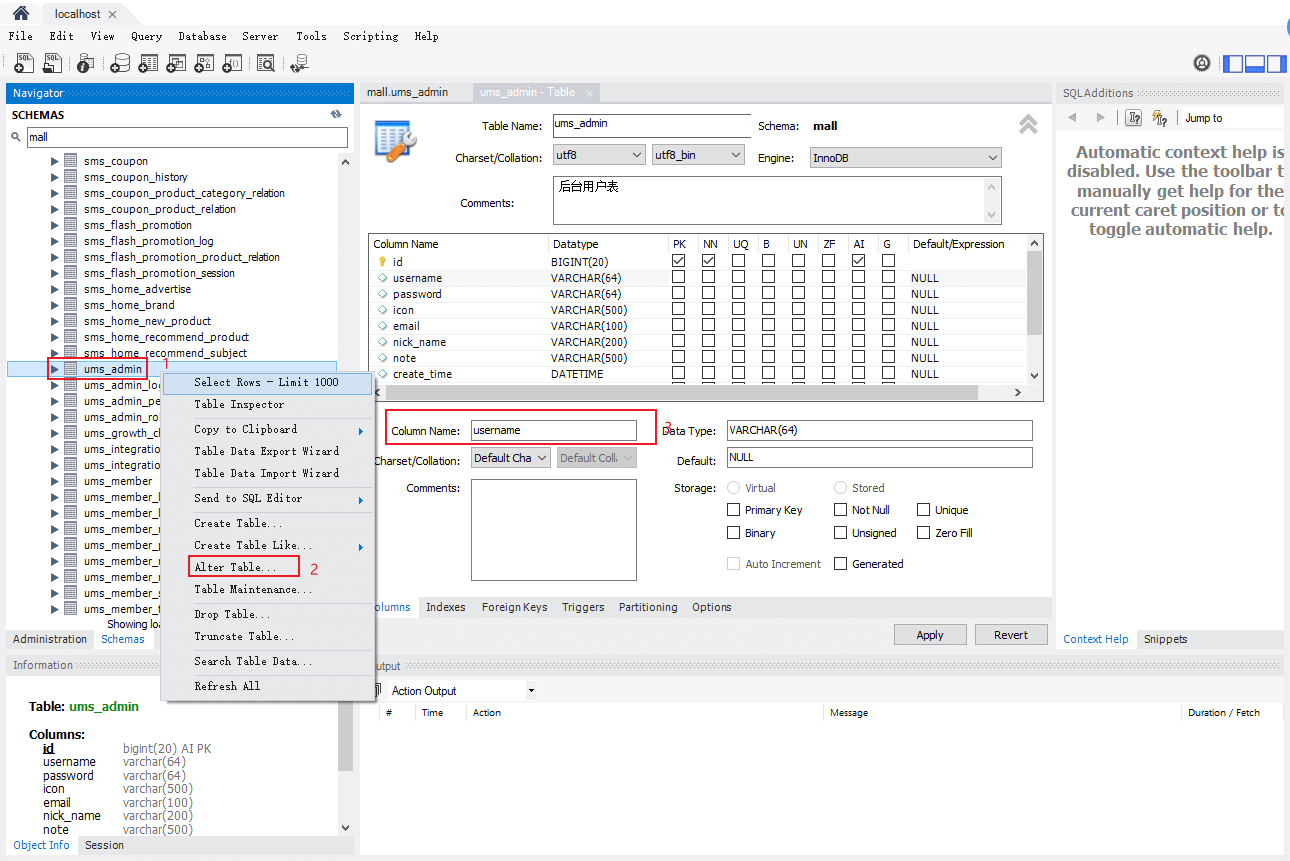Toggle AI checkbox for id column
The width and height of the screenshot is (1290, 861).
858,261
